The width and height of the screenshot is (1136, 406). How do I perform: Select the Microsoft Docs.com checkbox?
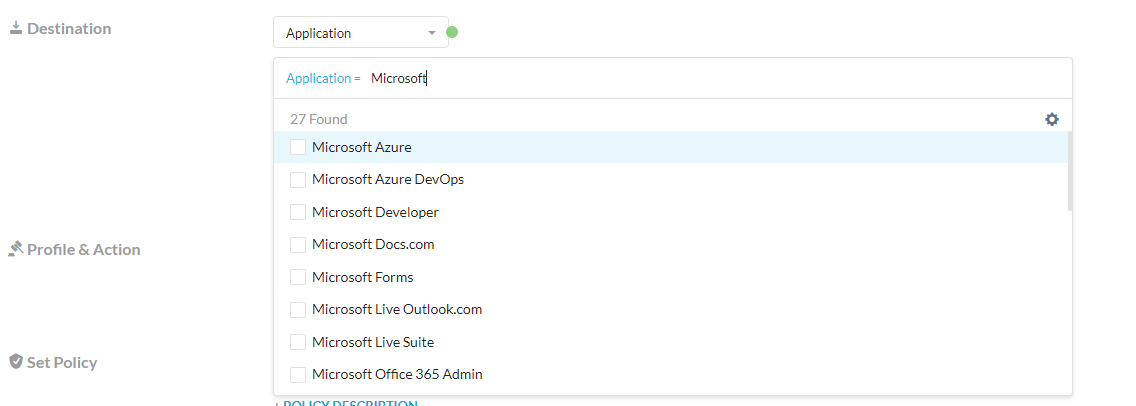click(298, 245)
